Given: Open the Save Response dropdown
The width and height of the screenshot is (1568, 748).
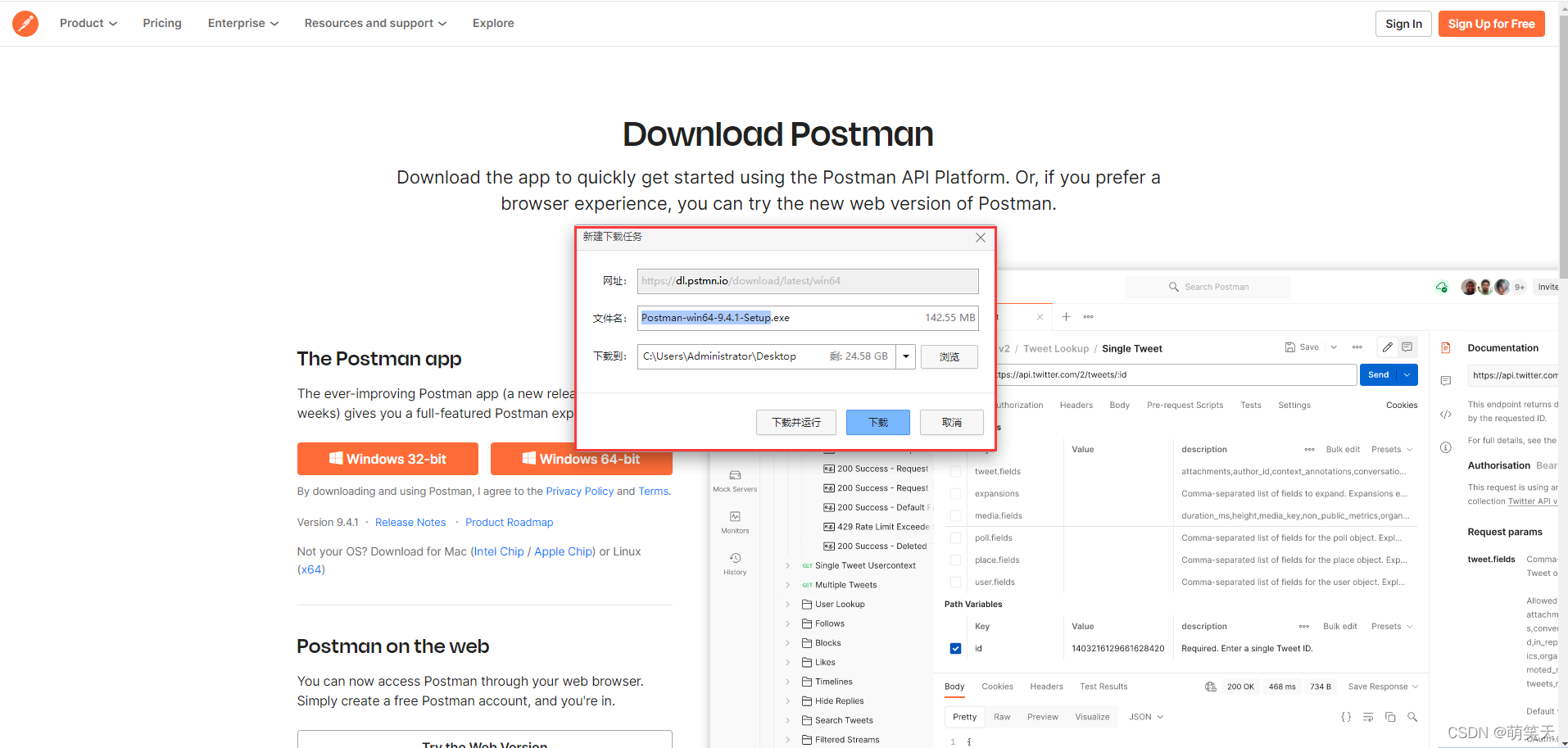Looking at the screenshot, I should (1383, 687).
